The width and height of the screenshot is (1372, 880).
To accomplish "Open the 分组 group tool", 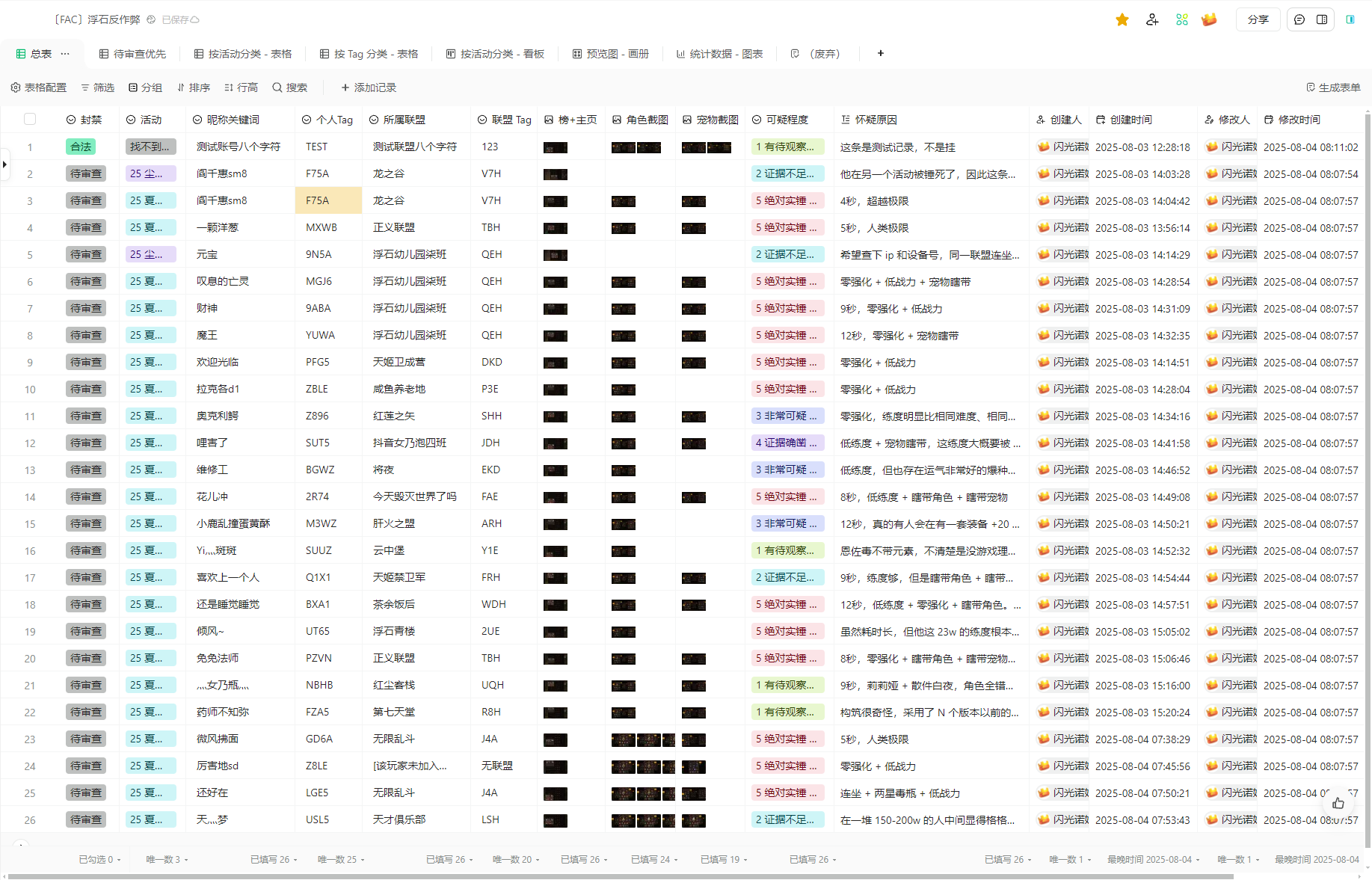I will click(x=146, y=87).
